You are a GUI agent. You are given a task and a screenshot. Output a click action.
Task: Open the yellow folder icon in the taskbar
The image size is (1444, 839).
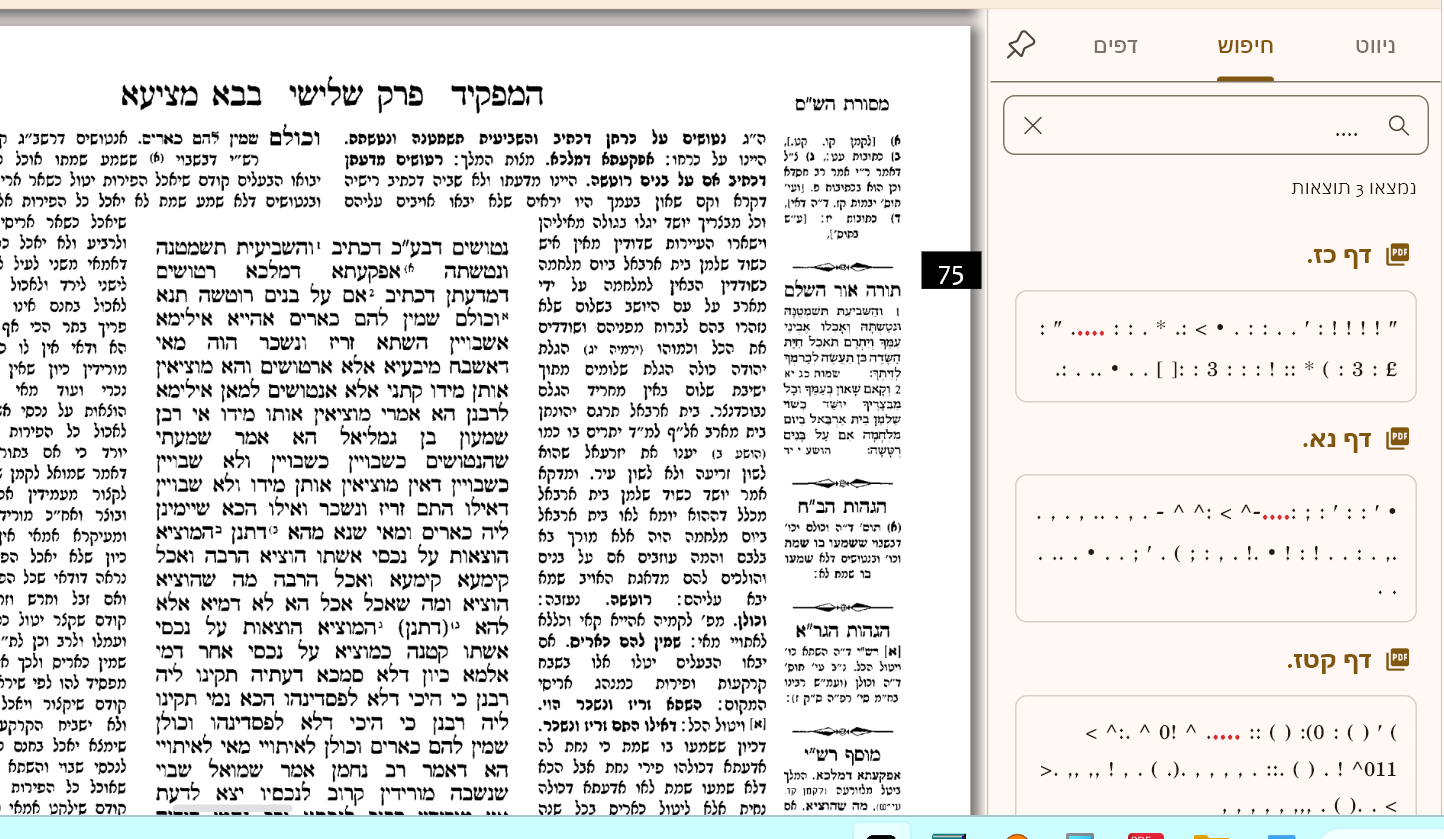coord(1211,834)
